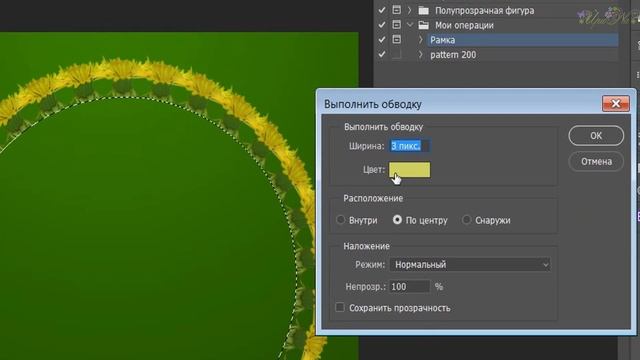
Task: Open the Режим blending mode dropdown
Action: [x=470, y=264]
